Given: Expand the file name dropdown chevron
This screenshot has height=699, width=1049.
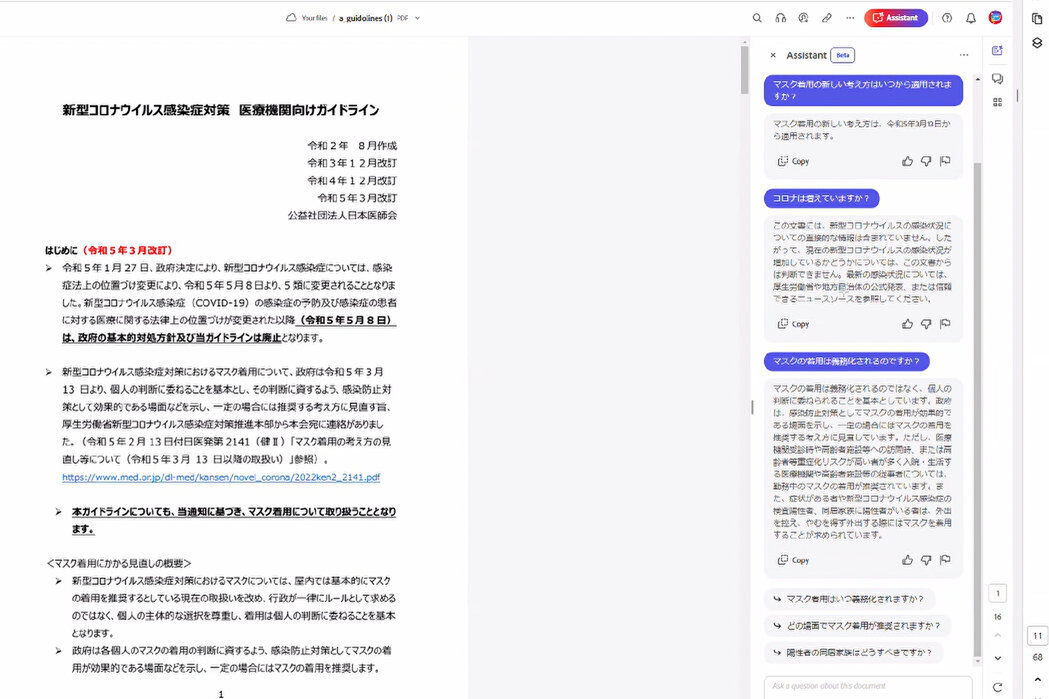Looking at the screenshot, I should click(x=418, y=18).
